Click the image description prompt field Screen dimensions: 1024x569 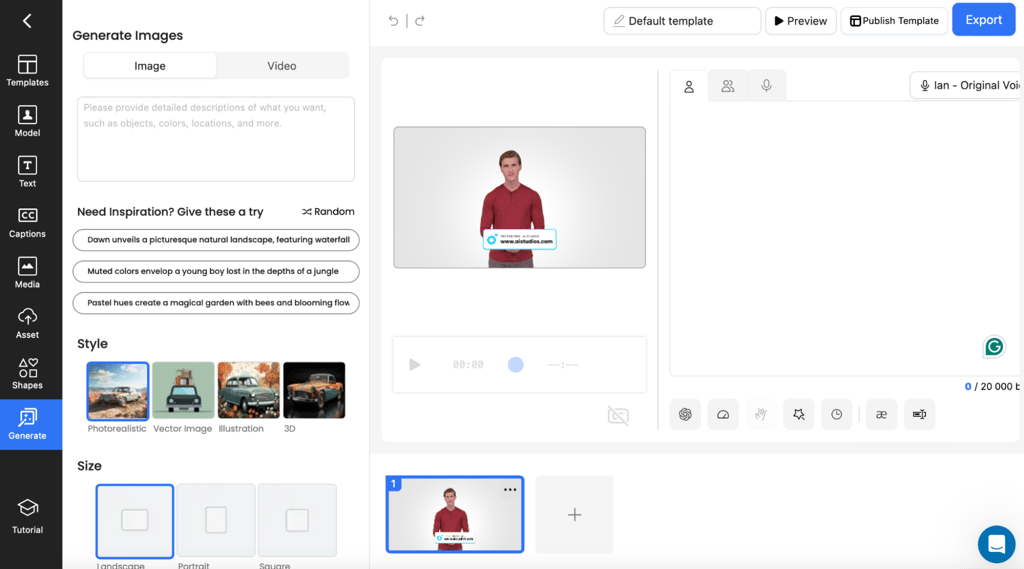coord(216,139)
